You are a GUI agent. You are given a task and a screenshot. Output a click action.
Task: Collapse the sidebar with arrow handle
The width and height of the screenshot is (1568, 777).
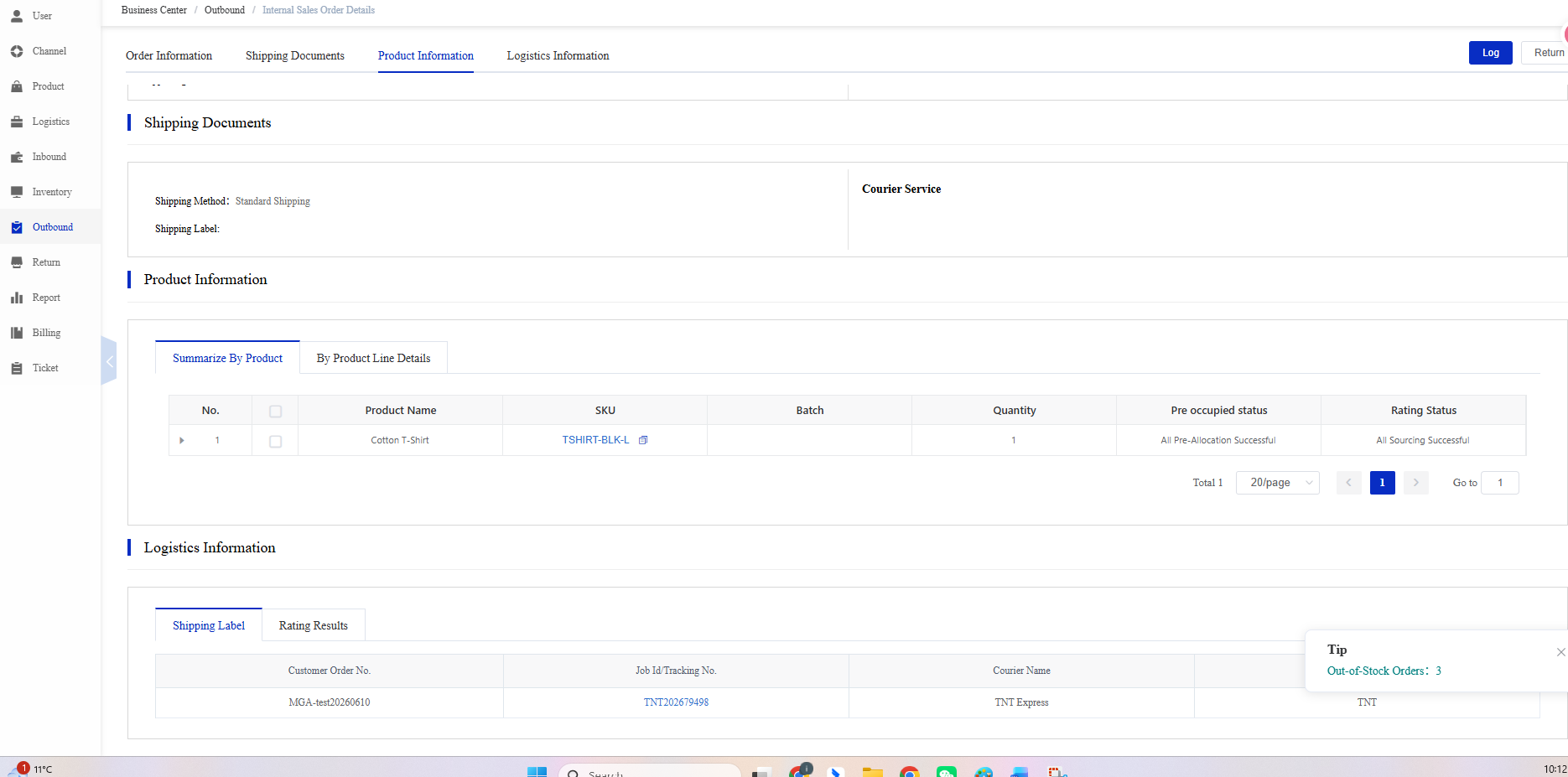[x=109, y=361]
